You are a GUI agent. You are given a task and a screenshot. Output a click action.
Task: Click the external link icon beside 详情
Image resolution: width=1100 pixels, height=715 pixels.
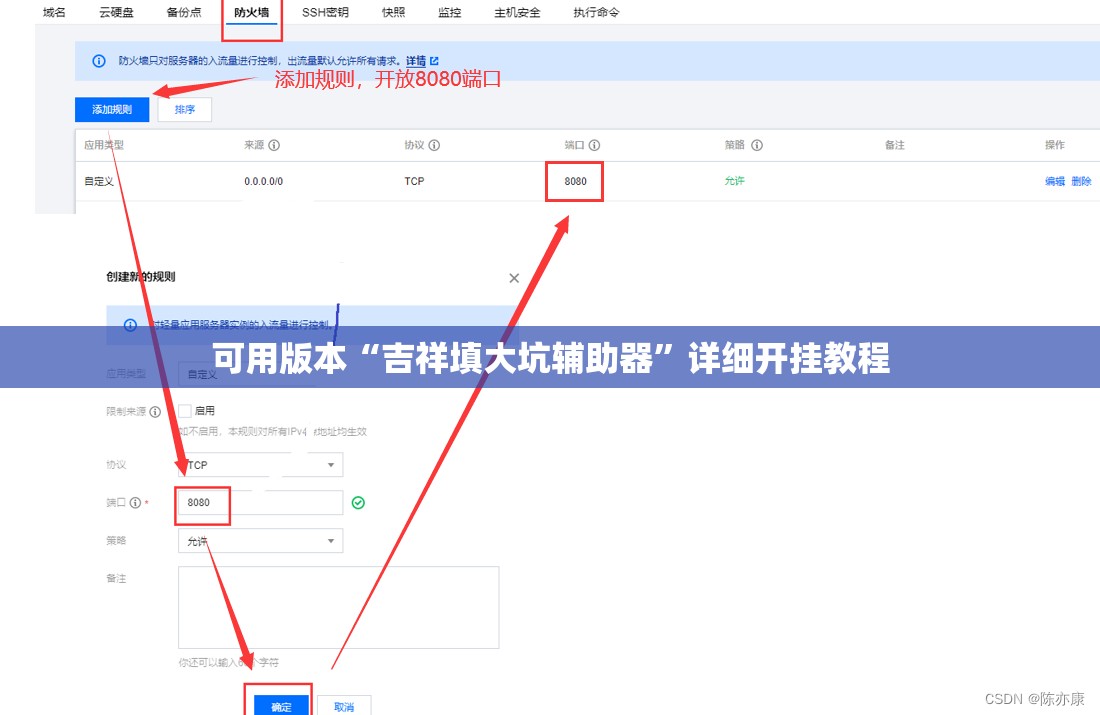pyautogui.click(x=434, y=61)
